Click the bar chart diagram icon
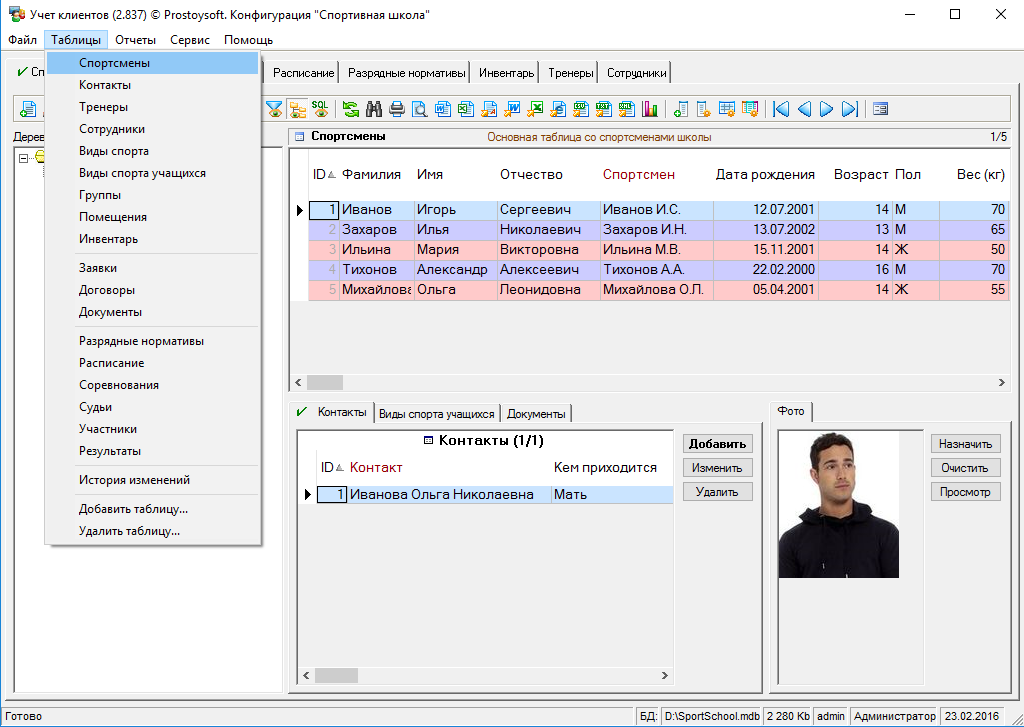 [650, 109]
